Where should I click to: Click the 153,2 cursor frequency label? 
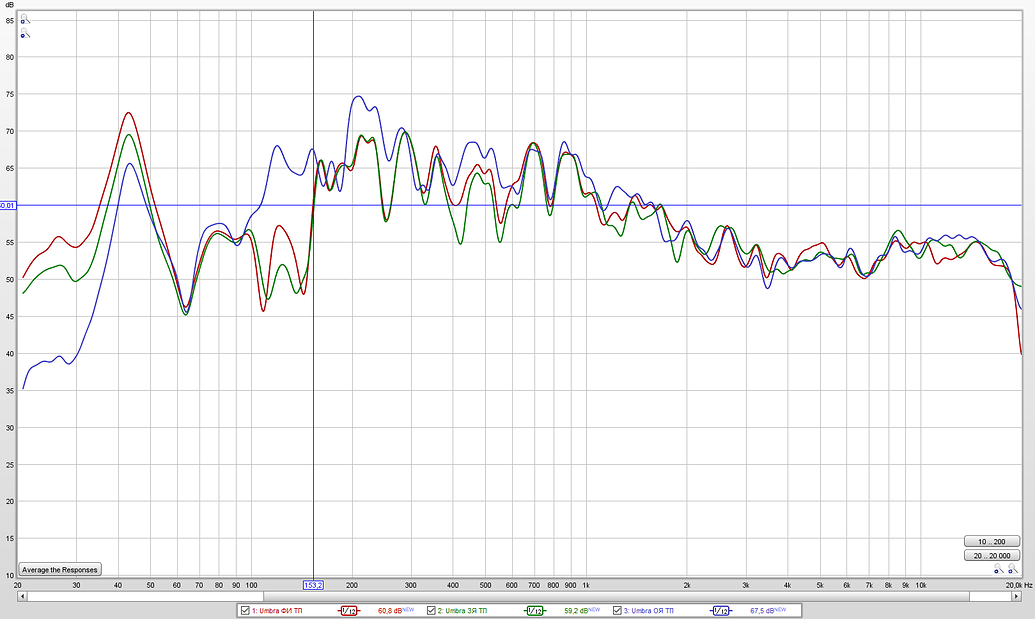point(314,584)
